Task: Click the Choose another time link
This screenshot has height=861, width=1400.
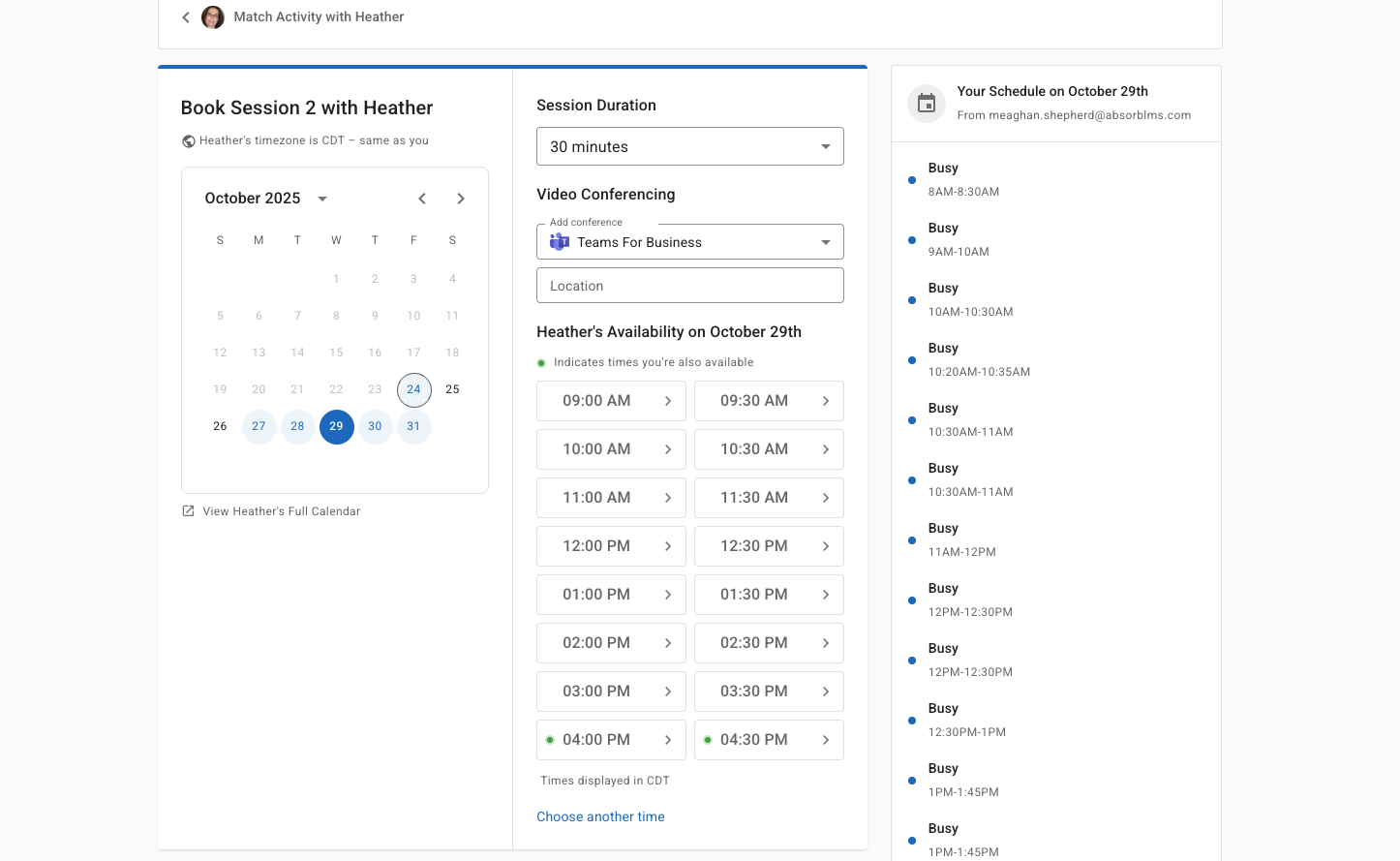Action: tap(600, 816)
